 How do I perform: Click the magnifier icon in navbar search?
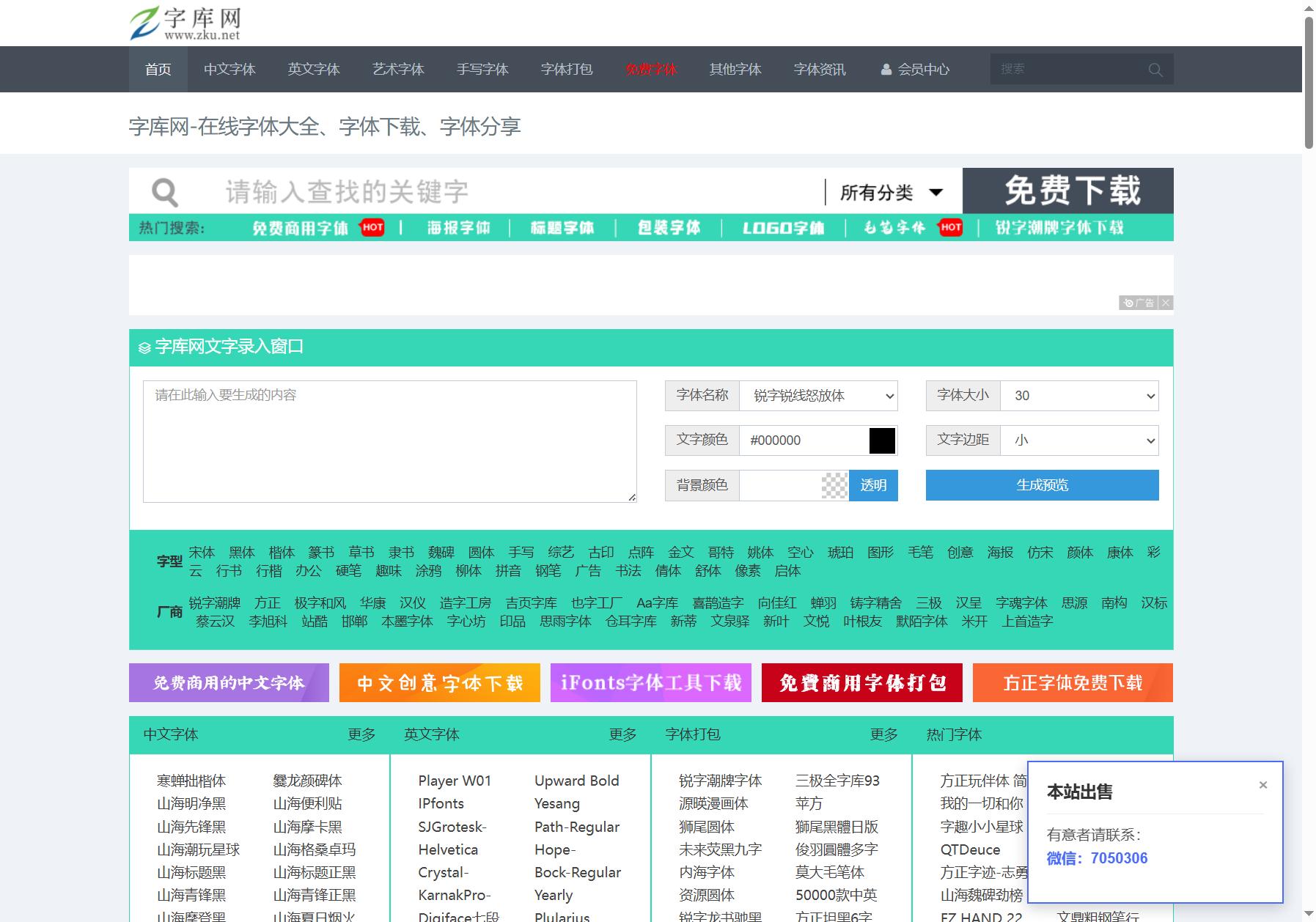[1155, 70]
